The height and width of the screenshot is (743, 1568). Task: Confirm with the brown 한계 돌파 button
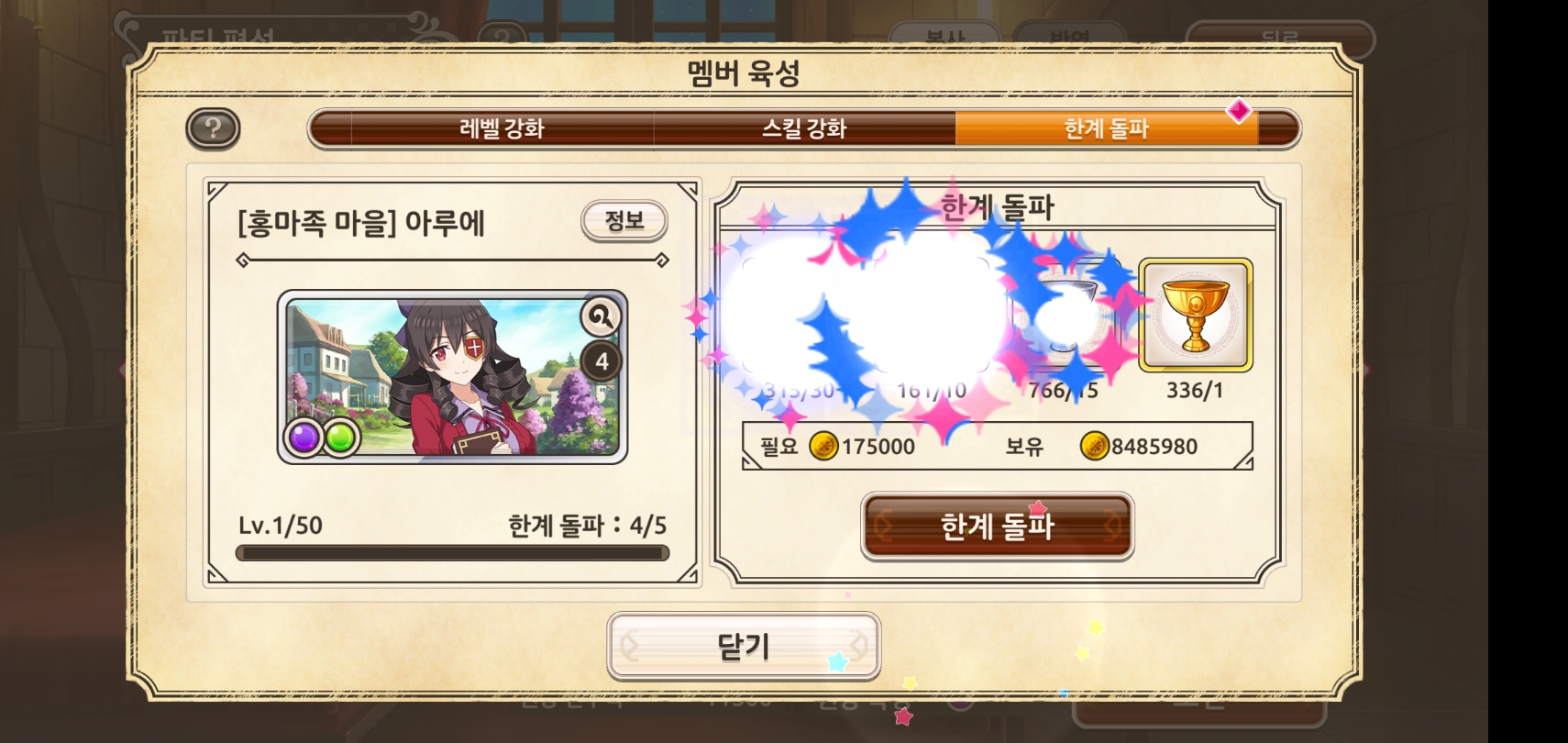click(x=998, y=527)
